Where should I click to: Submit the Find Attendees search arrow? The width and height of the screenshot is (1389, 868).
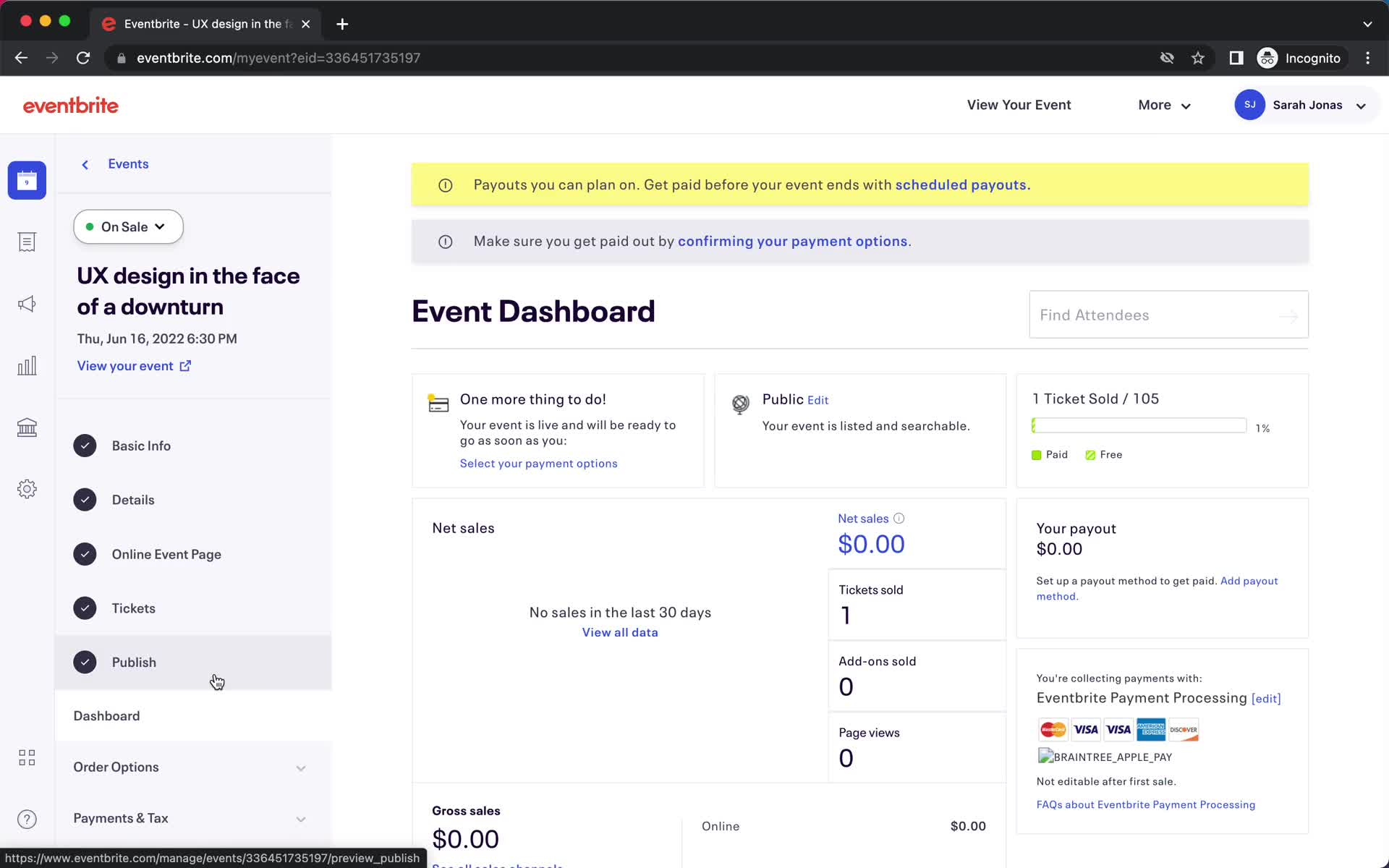point(1288,316)
